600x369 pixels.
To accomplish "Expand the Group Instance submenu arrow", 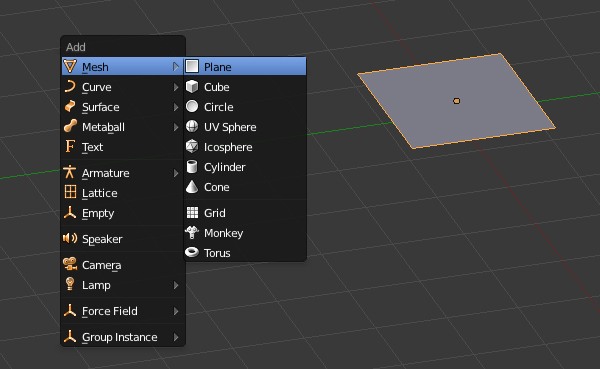I will (176, 337).
